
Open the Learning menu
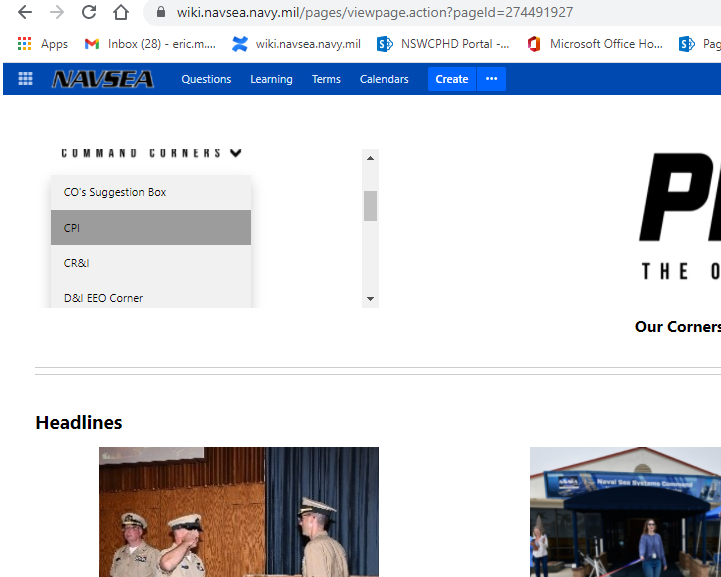tap(271, 79)
